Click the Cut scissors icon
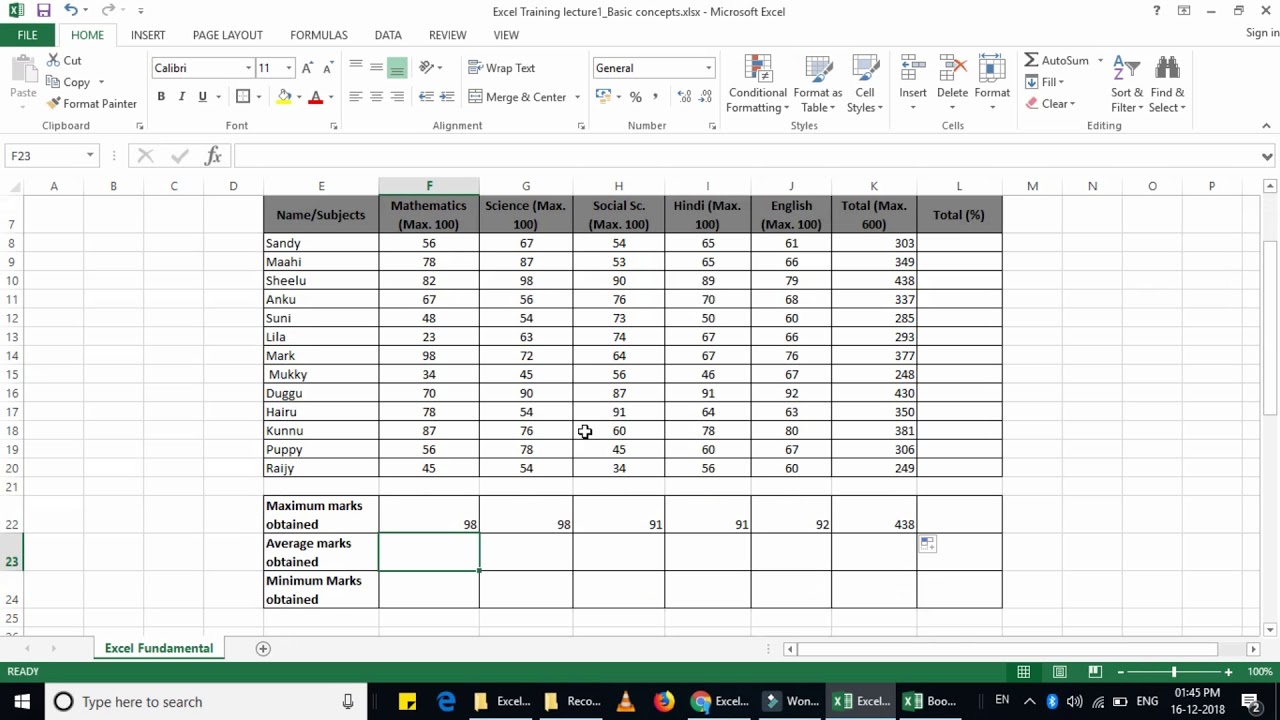Image resolution: width=1280 pixels, height=720 pixels. point(52,60)
